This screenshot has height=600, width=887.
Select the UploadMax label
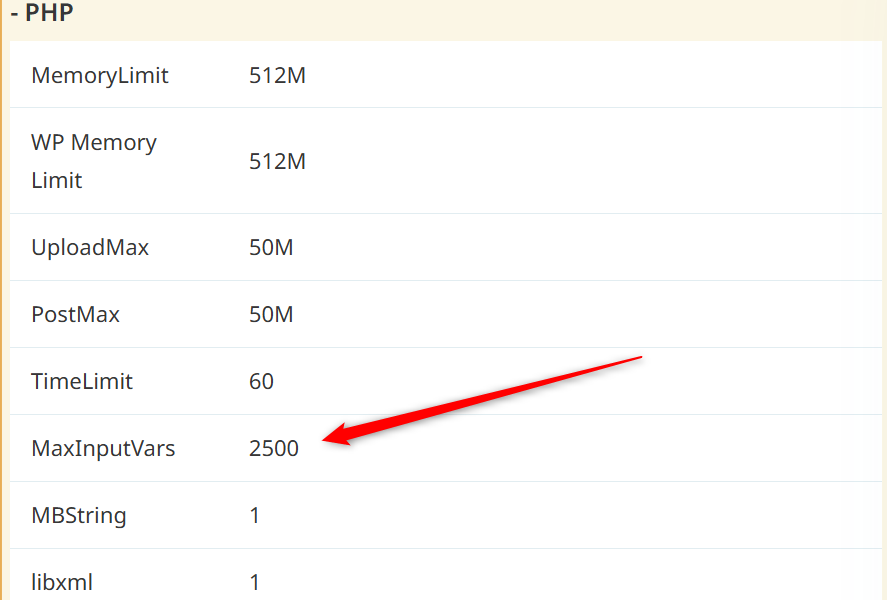click(x=90, y=247)
